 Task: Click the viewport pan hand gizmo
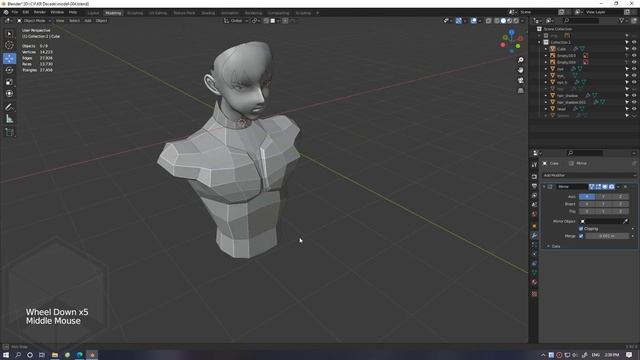pos(521,70)
